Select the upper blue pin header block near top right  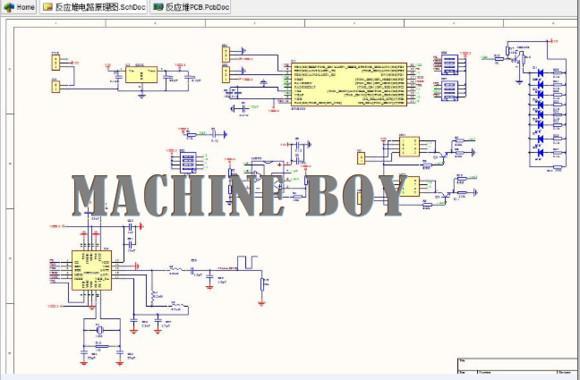450,65
